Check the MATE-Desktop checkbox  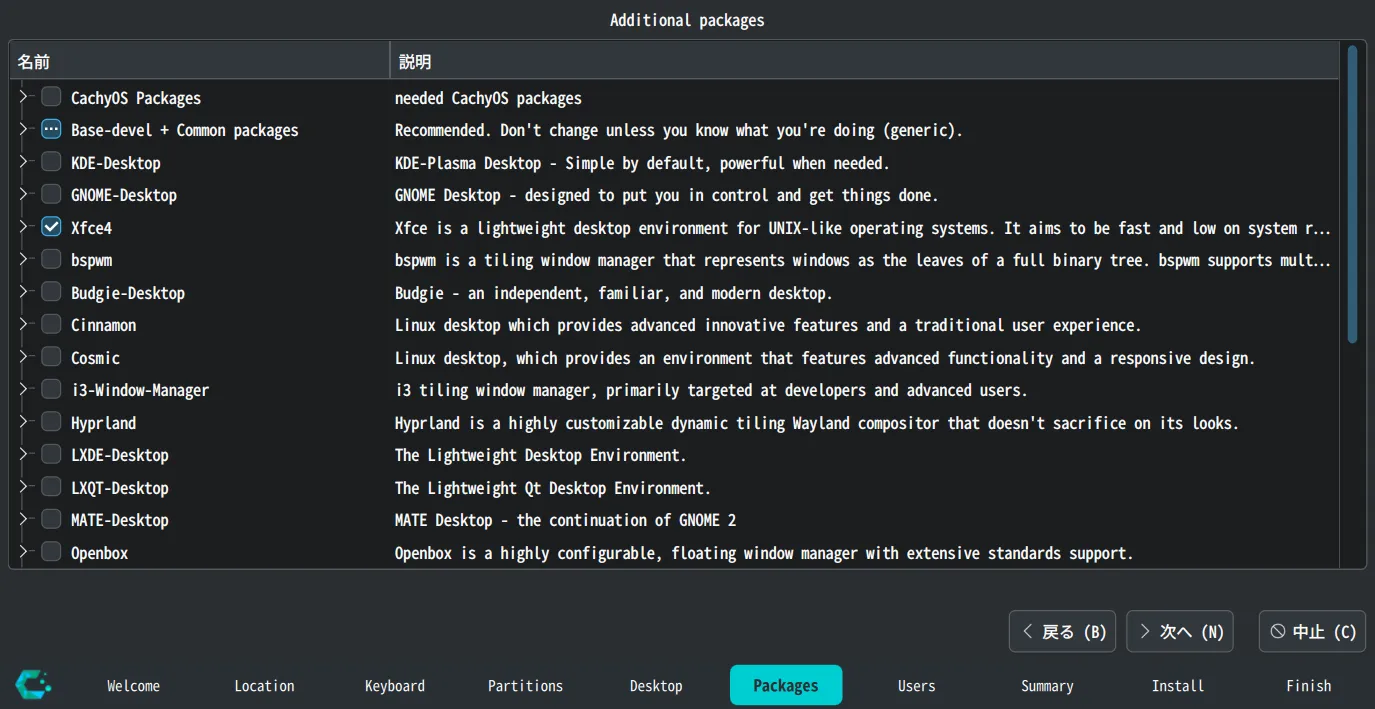tap(51, 520)
